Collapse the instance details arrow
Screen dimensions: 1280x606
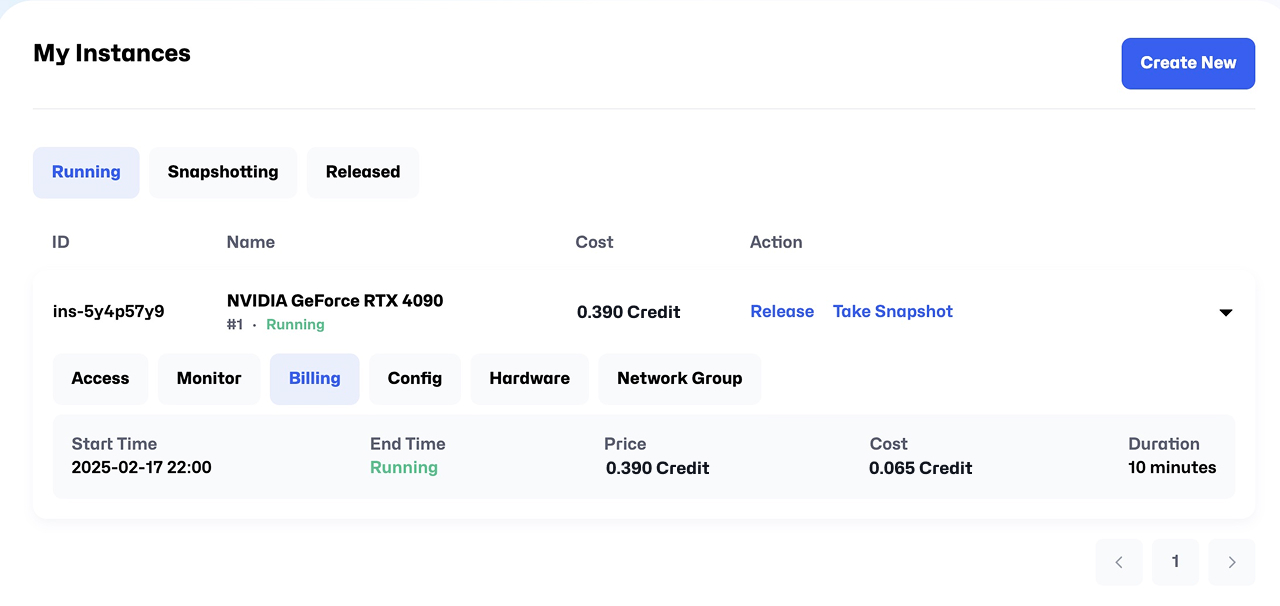[x=1225, y=312]
